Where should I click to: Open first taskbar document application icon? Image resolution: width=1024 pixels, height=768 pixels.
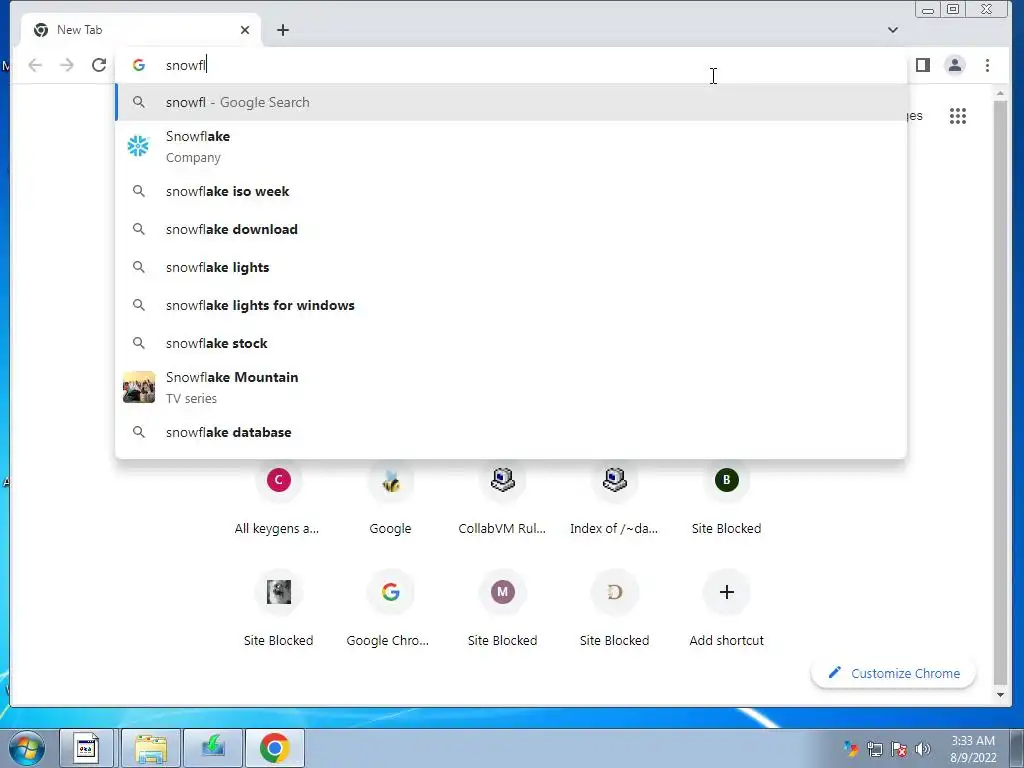86,748
